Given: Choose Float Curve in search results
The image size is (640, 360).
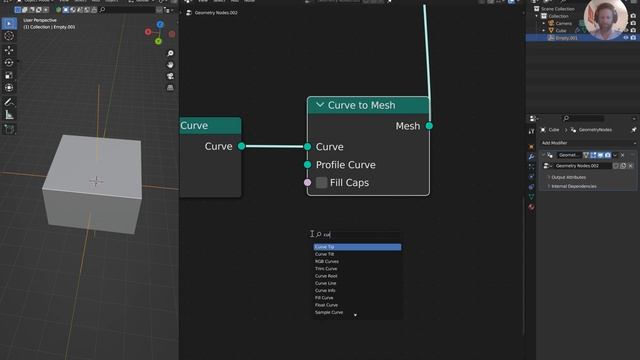Looking at the screenshot, I should point(357,305).
